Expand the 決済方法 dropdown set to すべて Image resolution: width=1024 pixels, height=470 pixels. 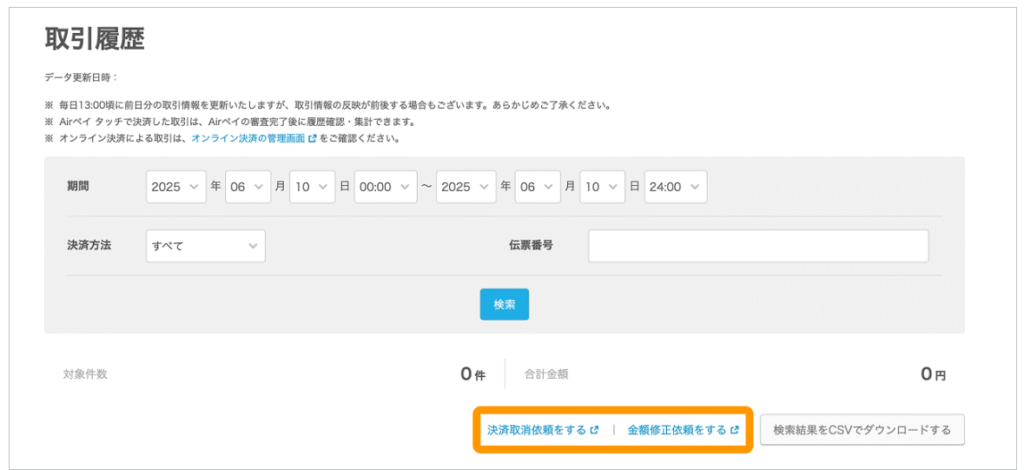pos(205,246)
